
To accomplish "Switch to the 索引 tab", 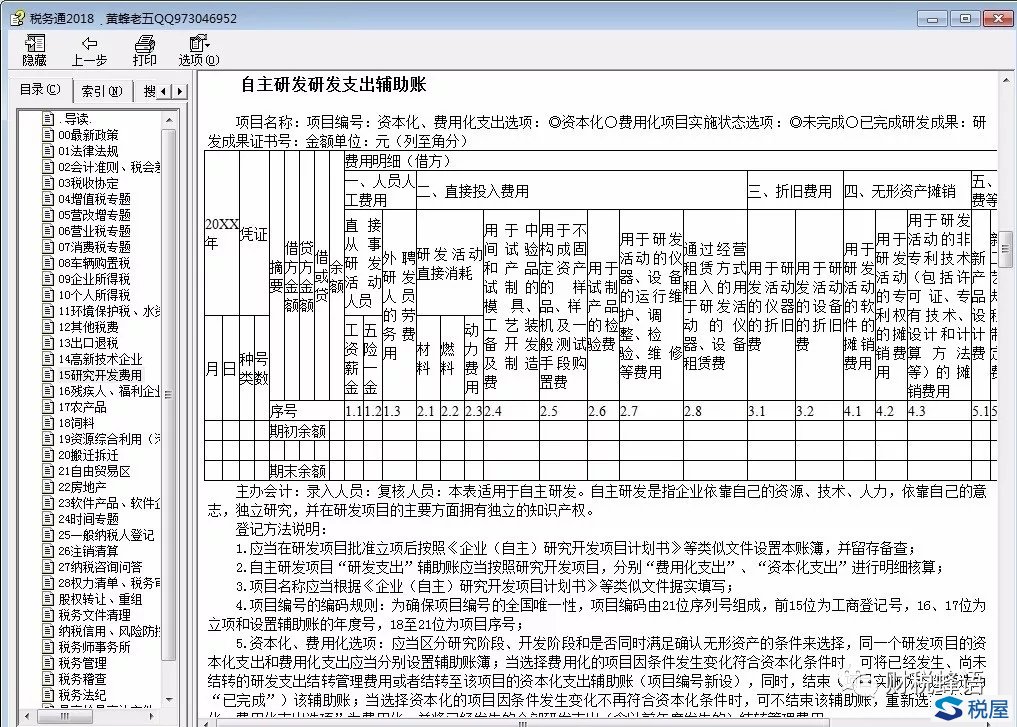I will 102,91.
